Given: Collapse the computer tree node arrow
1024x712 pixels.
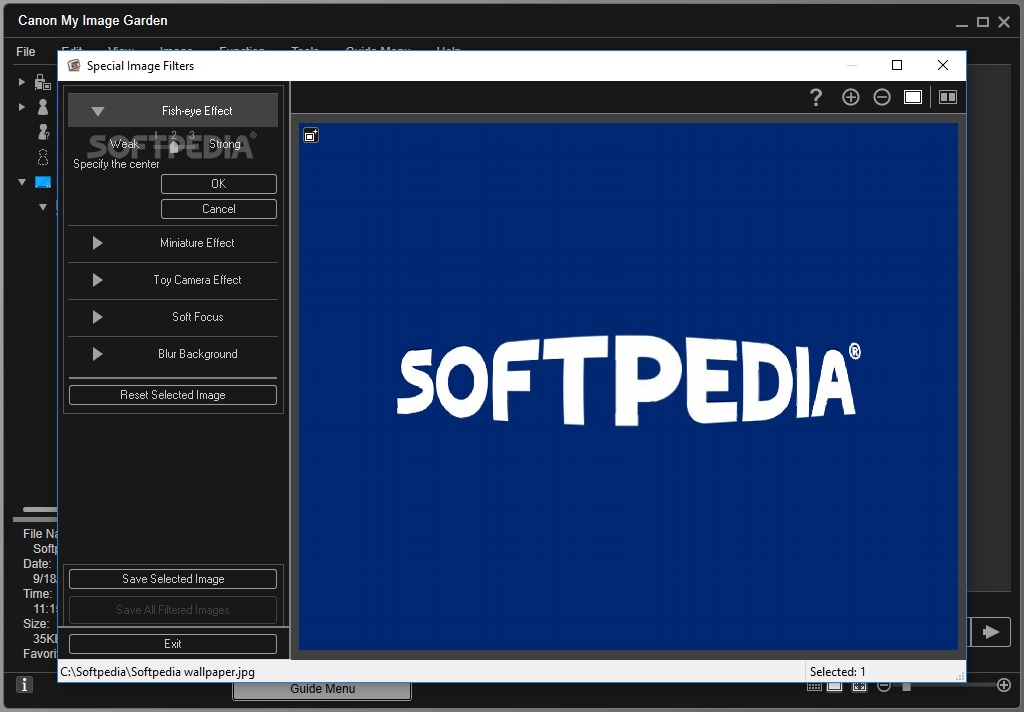Looking at the screenshot, I should 22,182.
